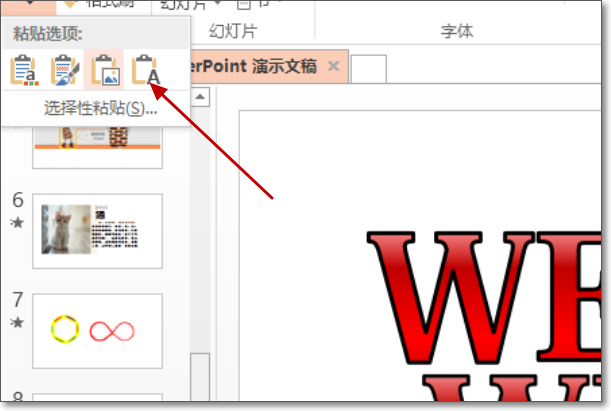Select slide 7 circle and infinity thumbnail

point(97,331)
